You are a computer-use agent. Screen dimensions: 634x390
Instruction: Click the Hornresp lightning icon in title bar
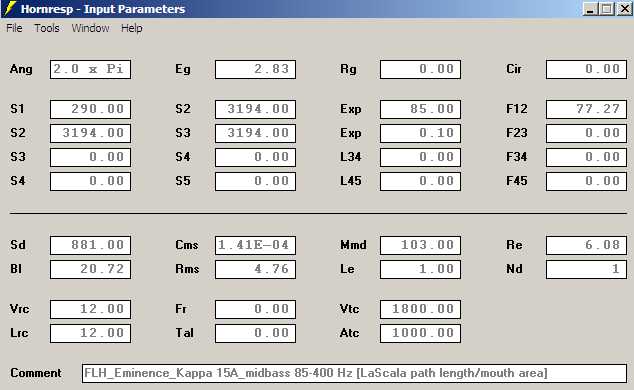click(x=10, y=8)
